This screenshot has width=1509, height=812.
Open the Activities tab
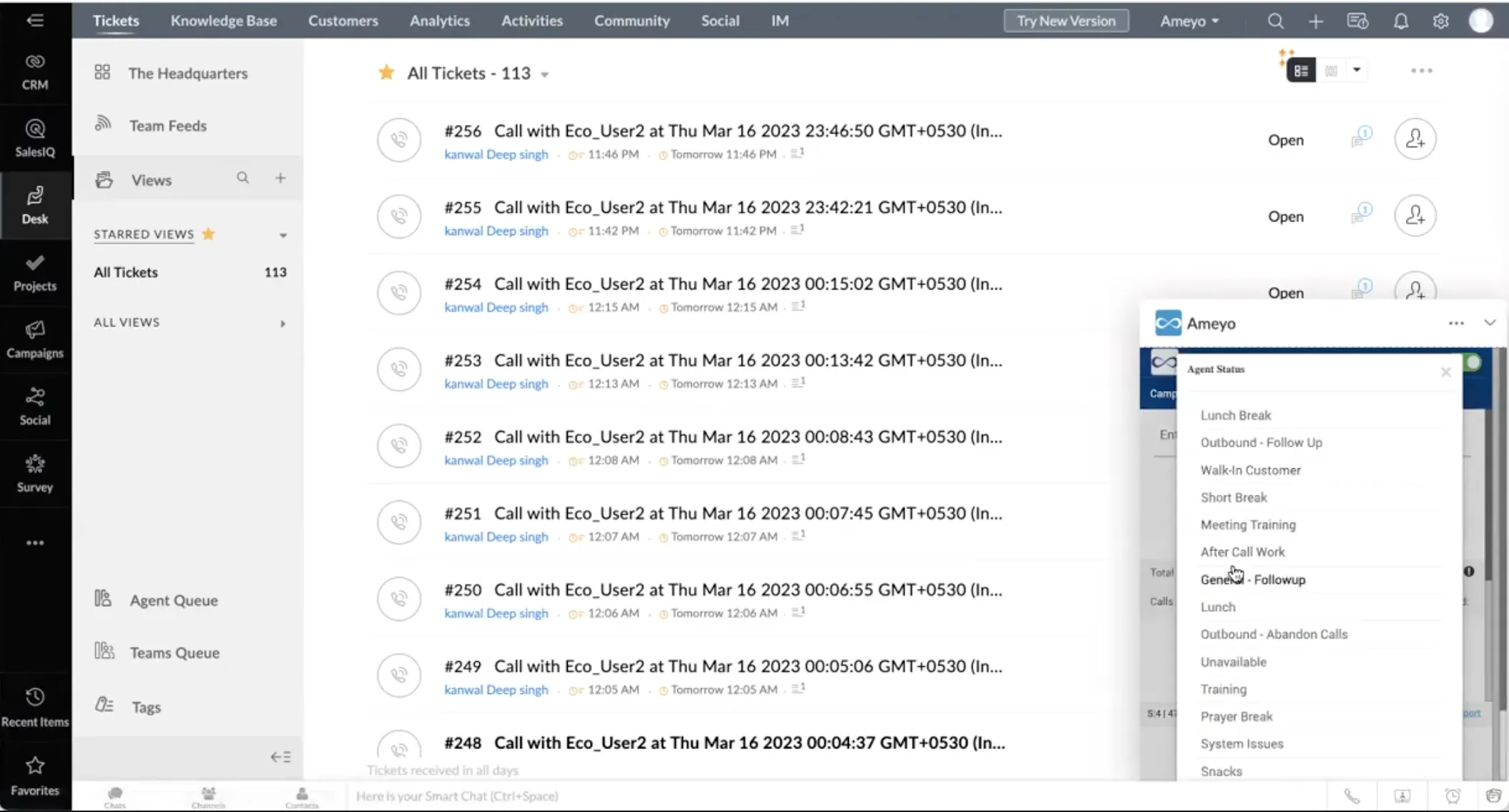pyautogui.click(x=532, y=21)
